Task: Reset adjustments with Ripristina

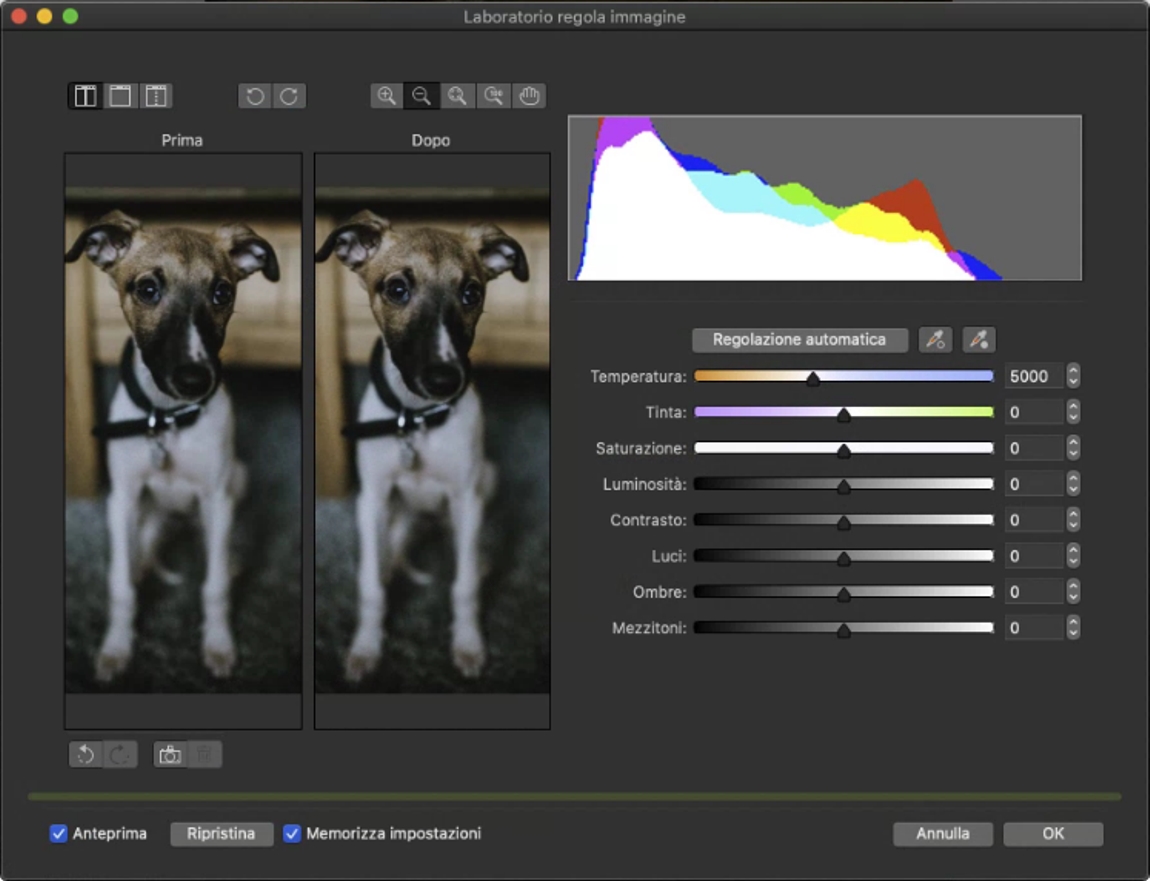Action: pos(221,833)
